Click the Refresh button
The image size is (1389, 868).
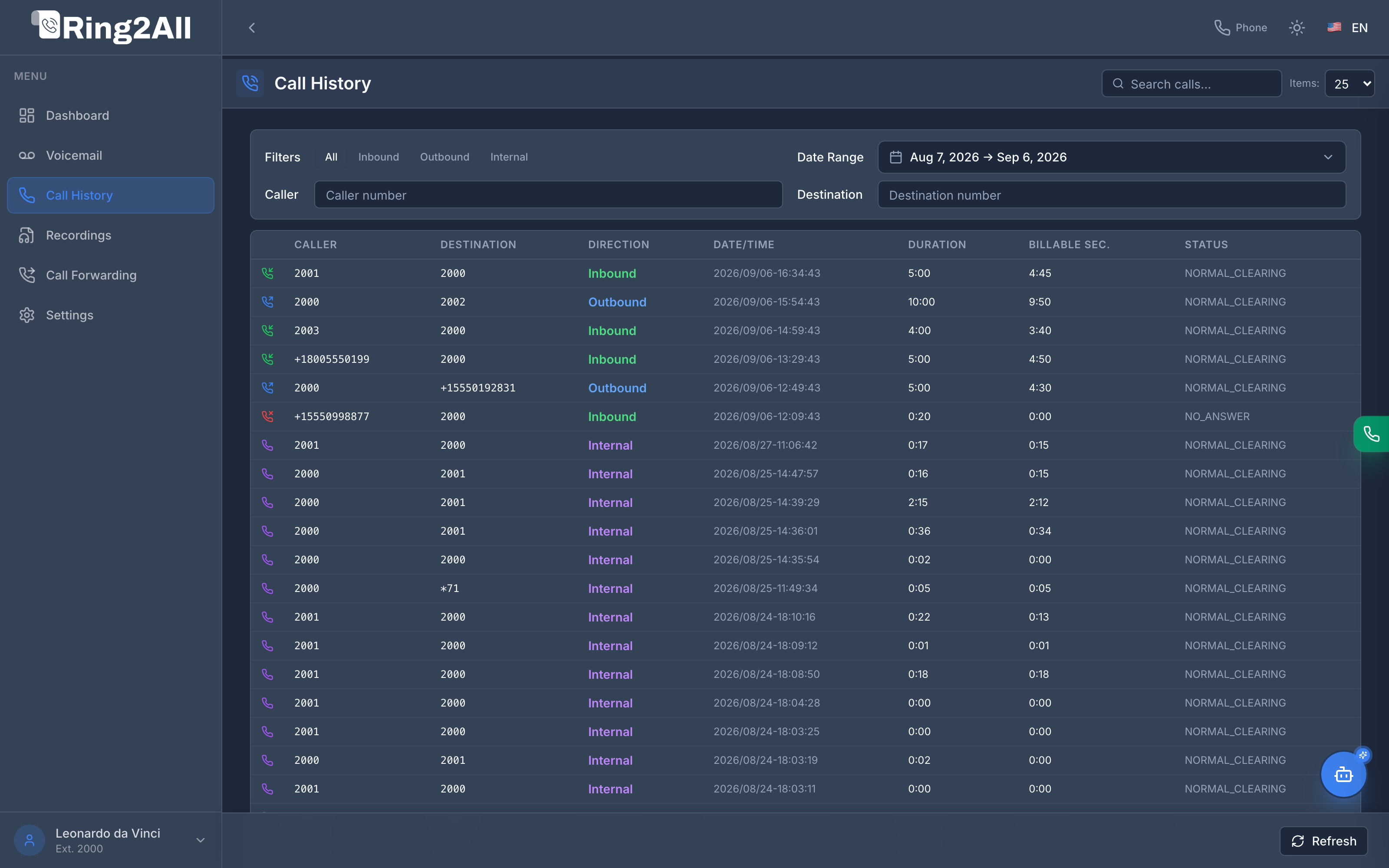pyautogui.click(x=1323, y=841)
